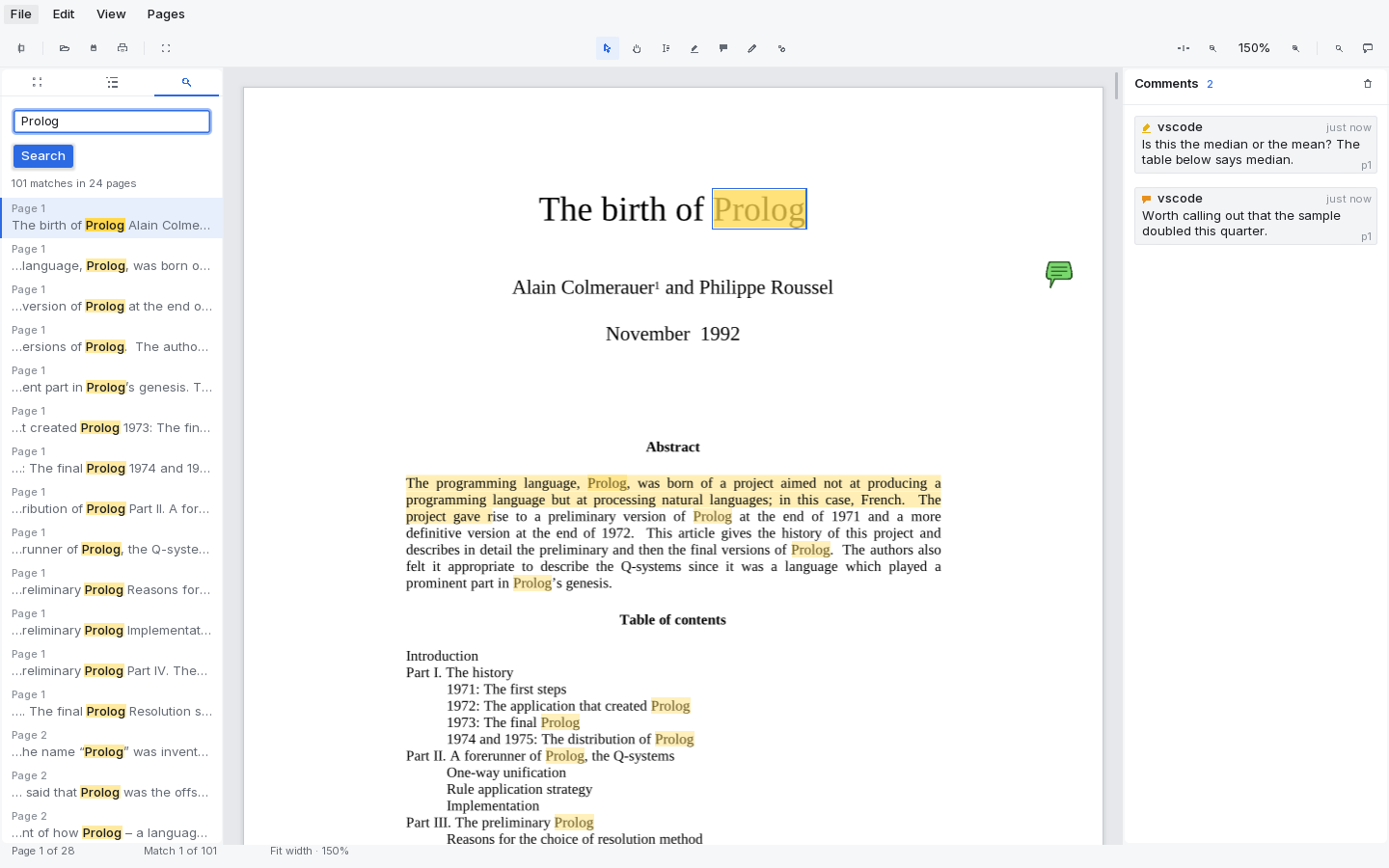Click the green comment marker on the page

pos(1059,274)
